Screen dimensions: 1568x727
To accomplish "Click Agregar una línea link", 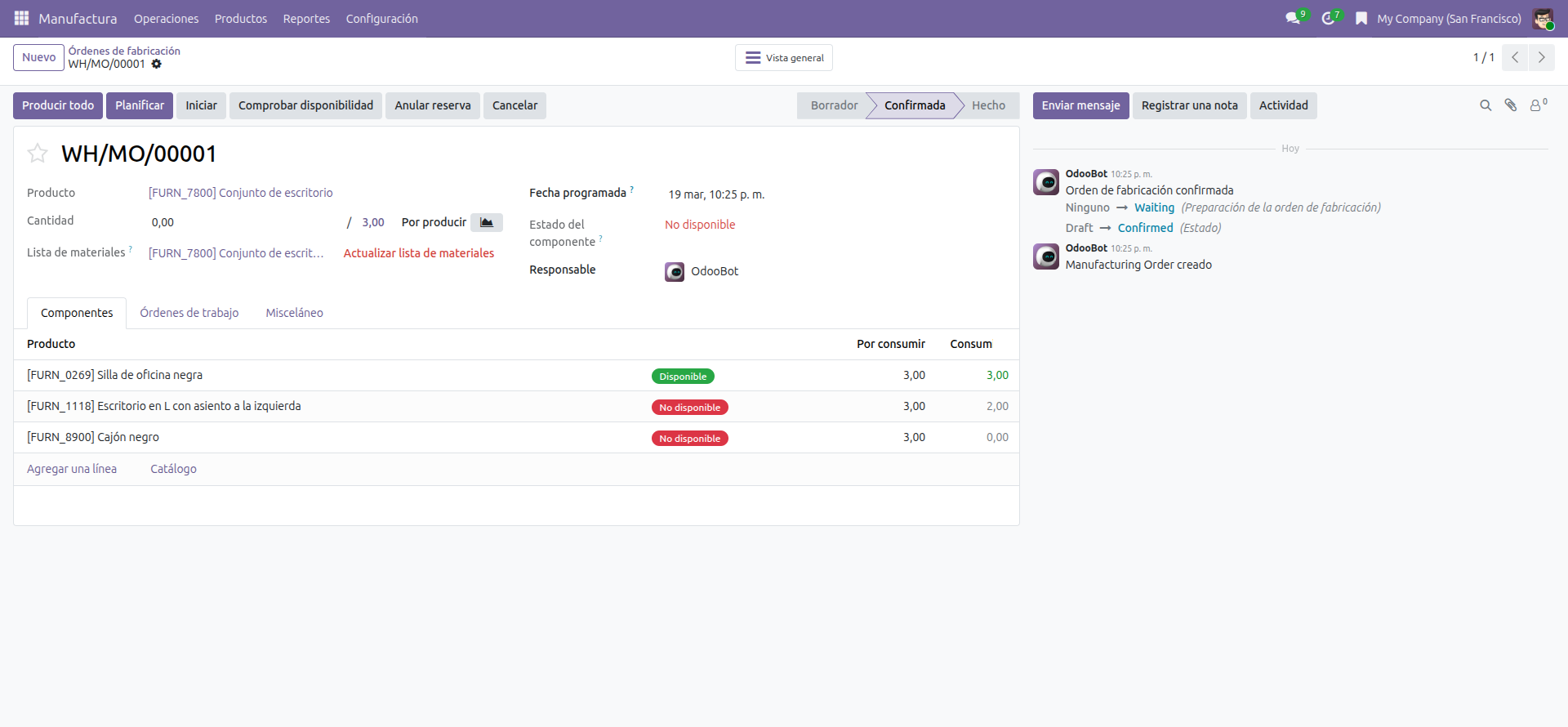I will (72, 469).
